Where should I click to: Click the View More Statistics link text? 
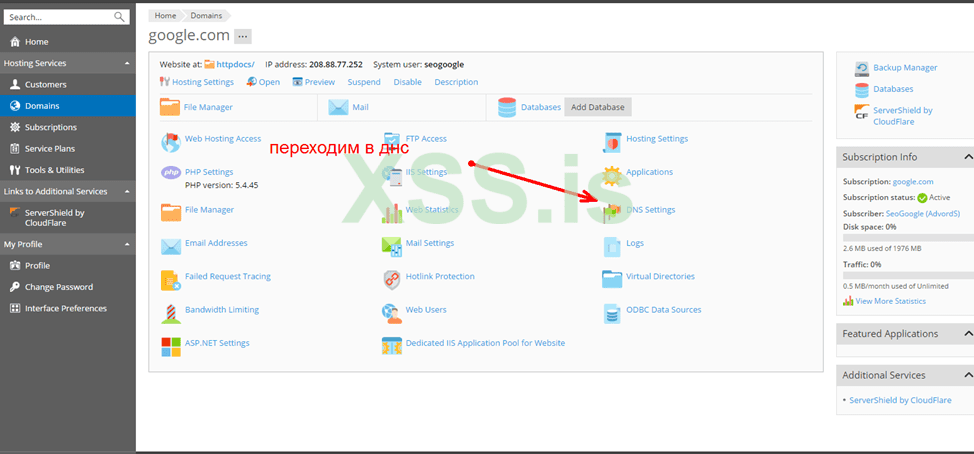coord(890,301)
